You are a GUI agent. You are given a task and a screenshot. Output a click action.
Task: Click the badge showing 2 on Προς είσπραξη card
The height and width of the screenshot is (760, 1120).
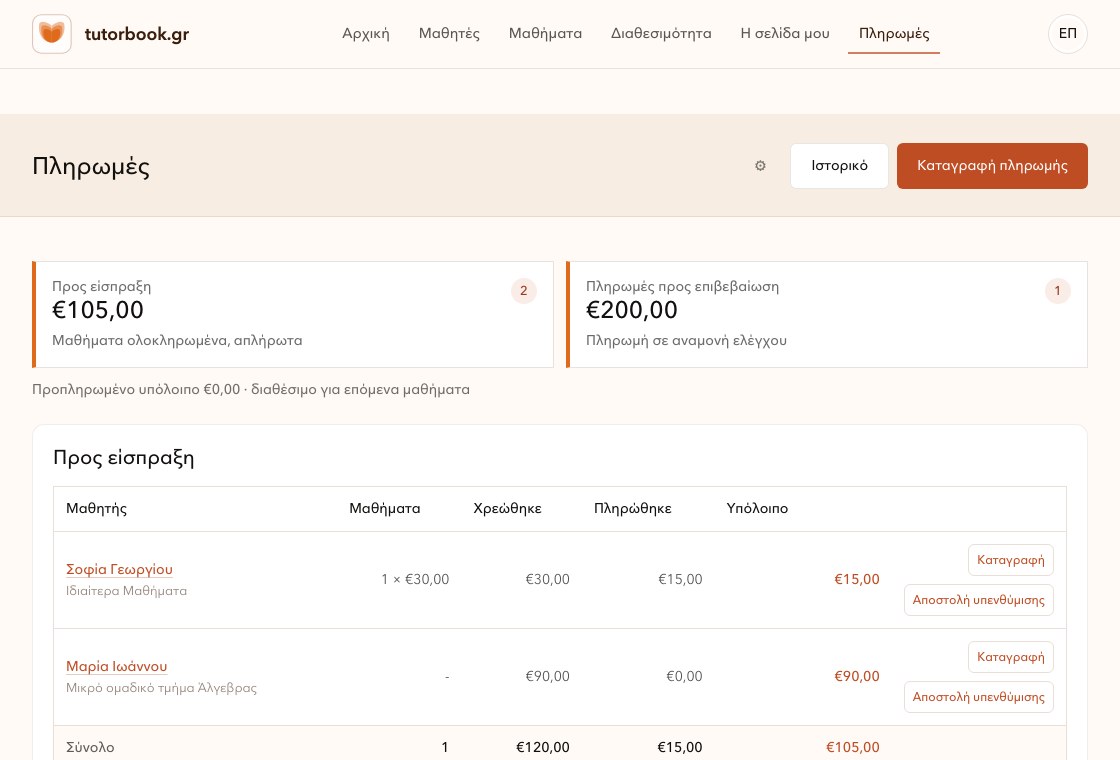tap(524, 291)
